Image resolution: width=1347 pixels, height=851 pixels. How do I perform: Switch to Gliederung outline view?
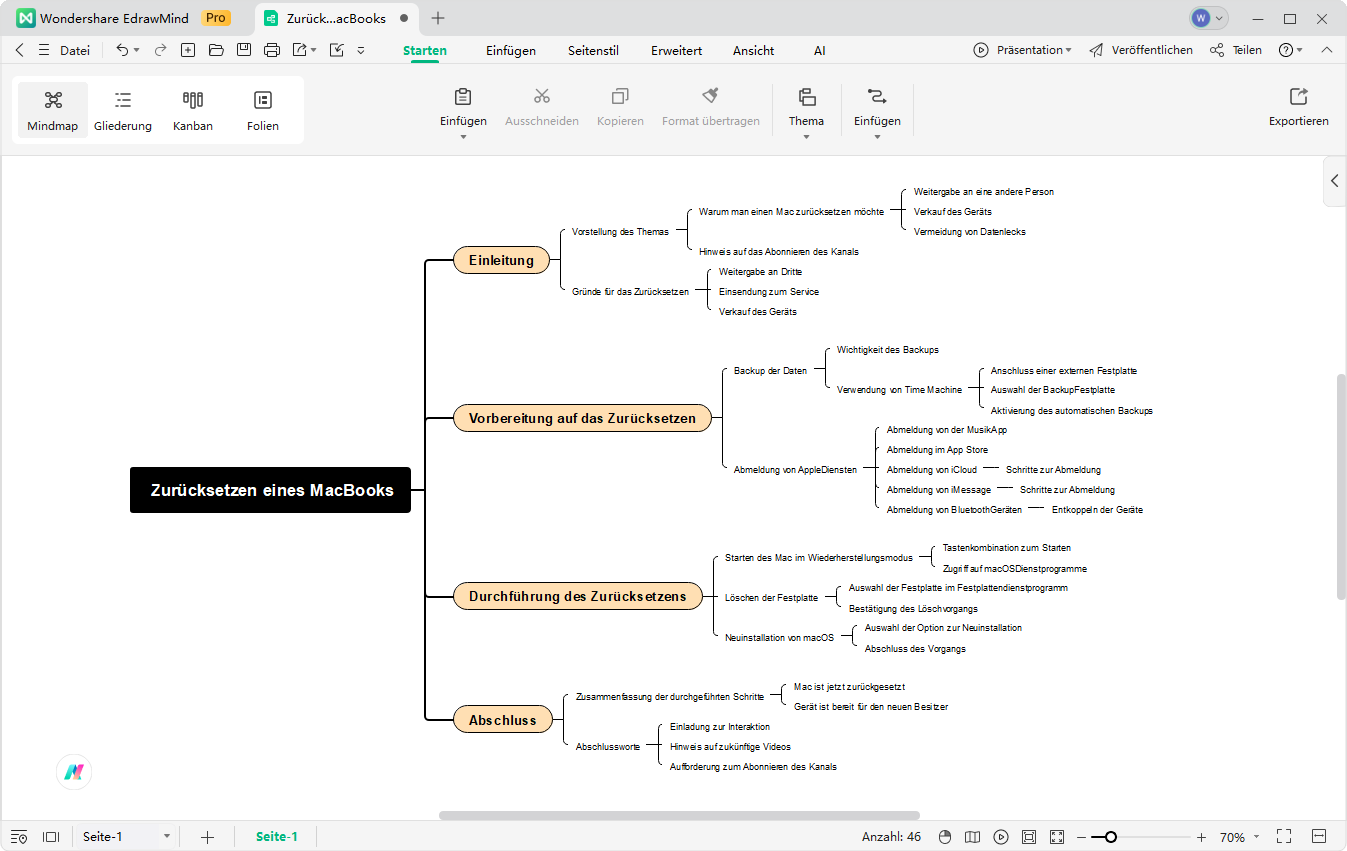pos(123,110)
